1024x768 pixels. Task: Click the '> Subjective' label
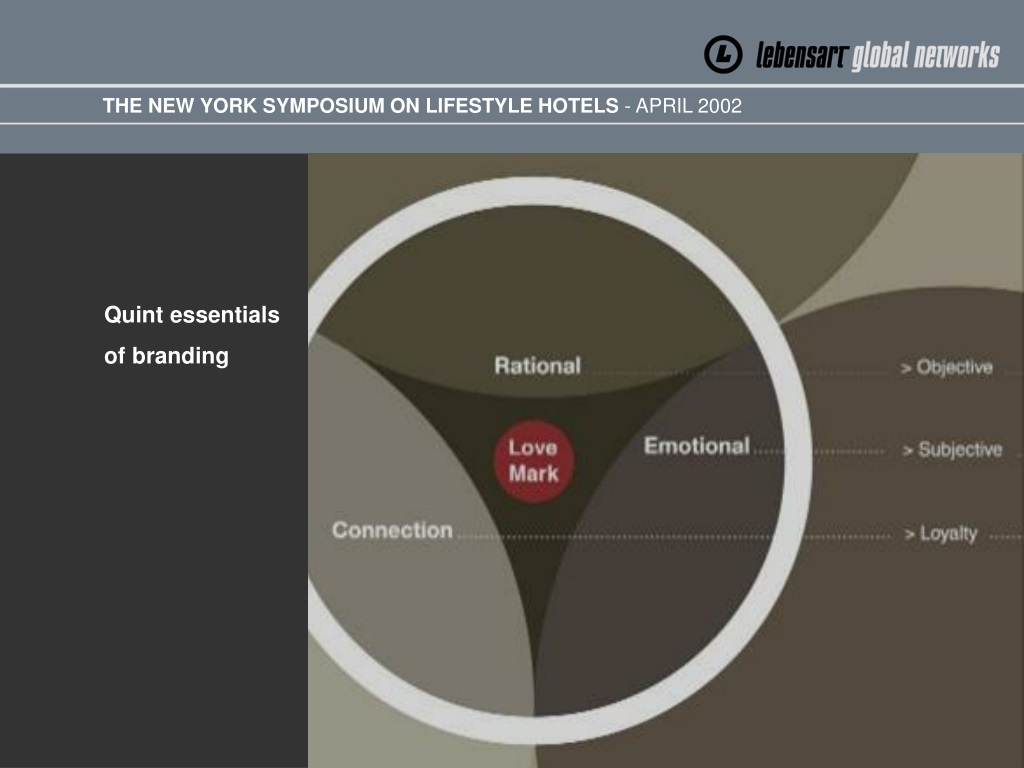(953, 450)
